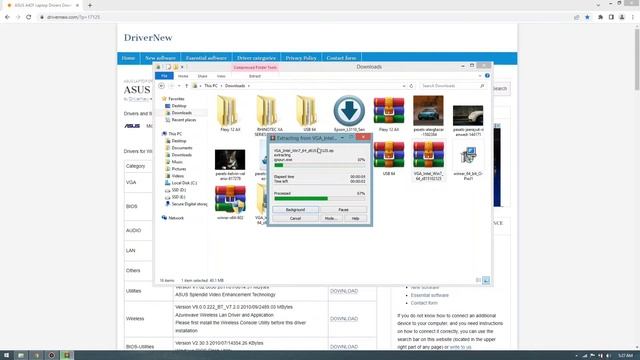Click DOWNLOAD link in the Wireless row

coord(344,319)
